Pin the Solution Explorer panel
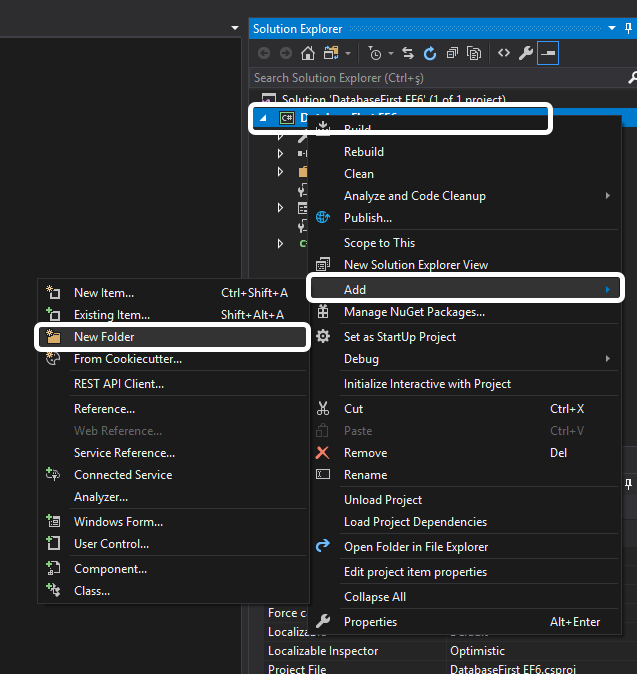 (628, 29)
